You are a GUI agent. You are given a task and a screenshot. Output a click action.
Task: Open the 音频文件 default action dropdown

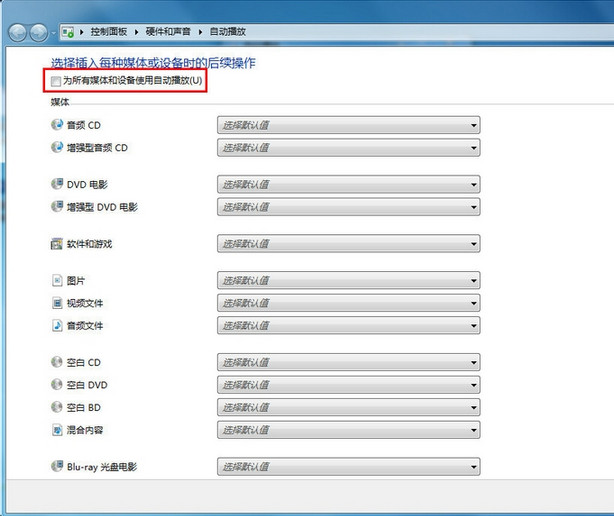coord(349,326)
